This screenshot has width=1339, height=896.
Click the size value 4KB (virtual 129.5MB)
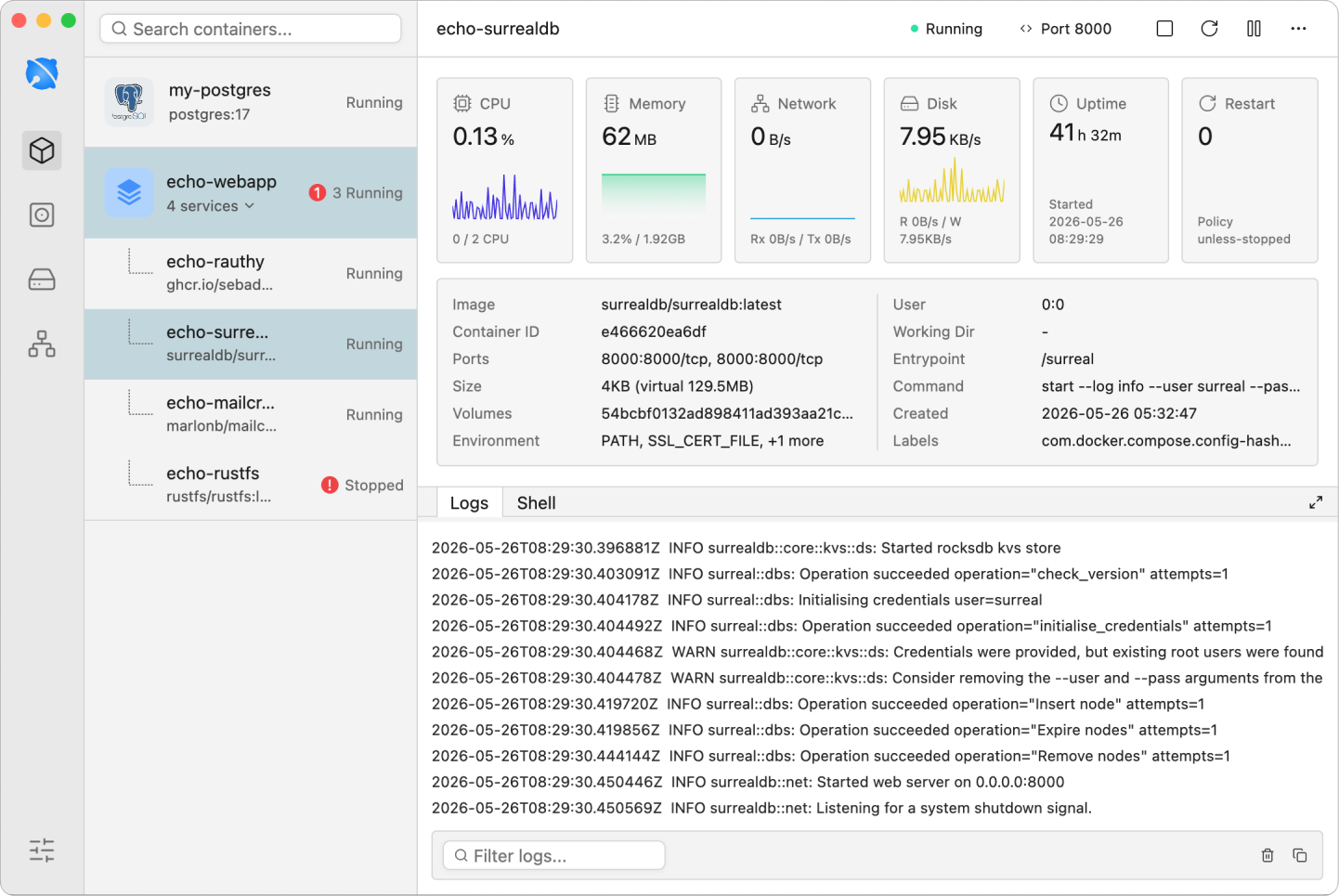click(x=677, y=386)
